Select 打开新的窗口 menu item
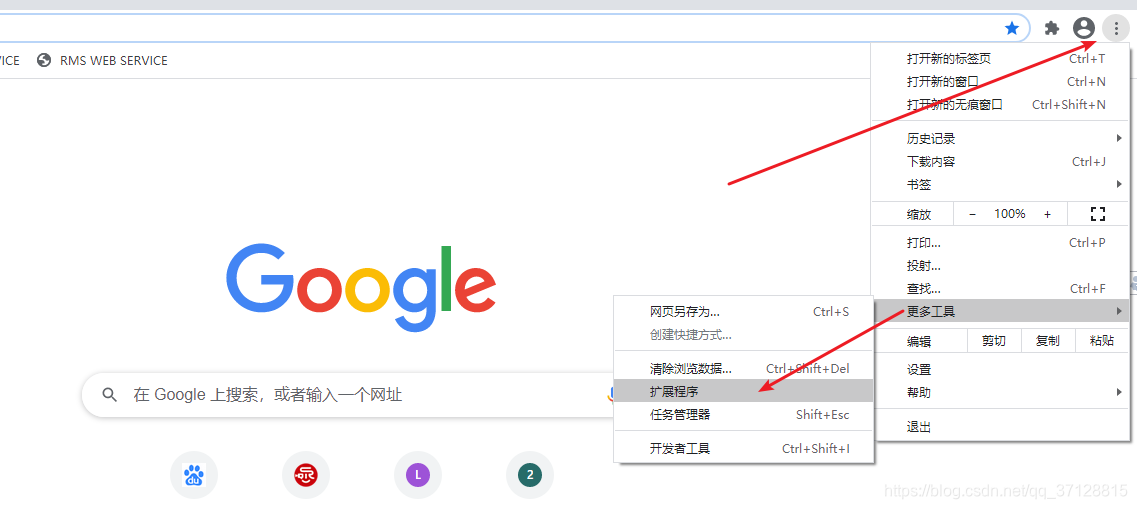Viewport: 1137px width, 509px height. click(x=1000, y=82)
